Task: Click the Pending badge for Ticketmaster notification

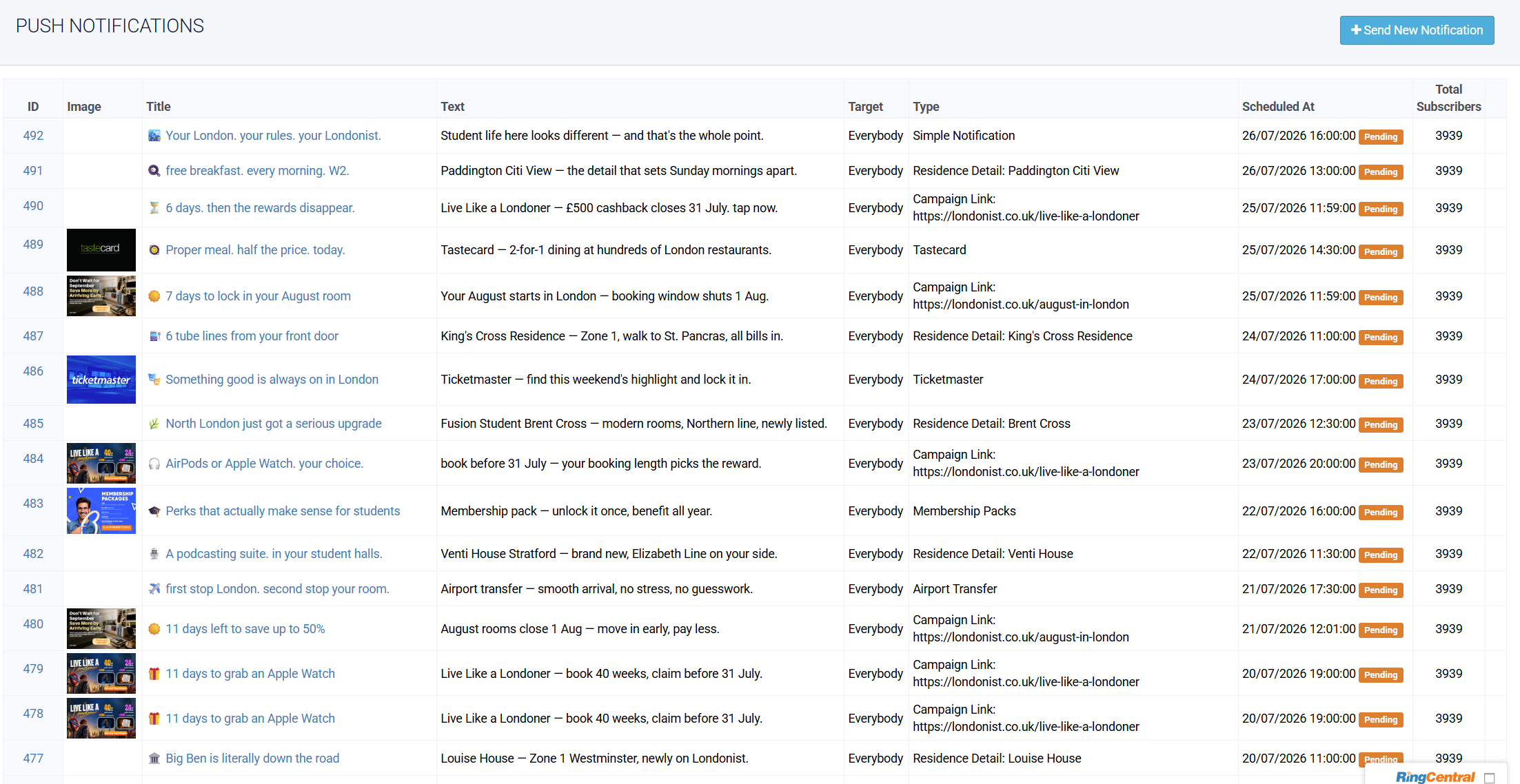Action: point(1381,381)
